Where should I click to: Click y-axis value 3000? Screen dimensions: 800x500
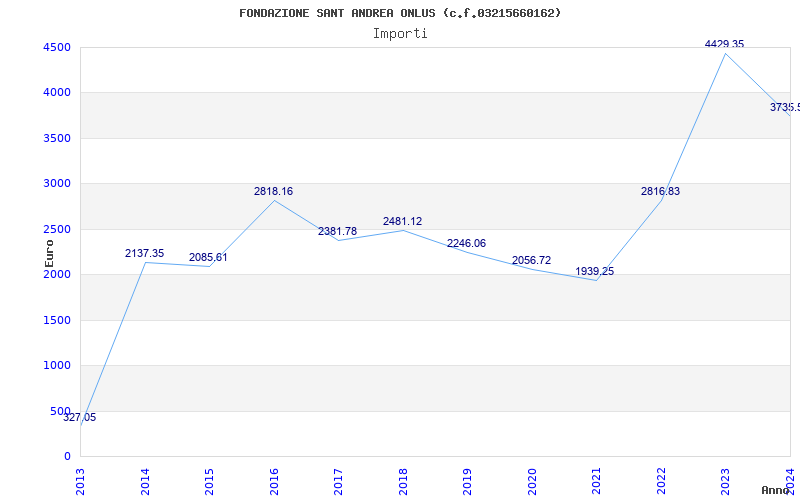click(x=57, y=184)
